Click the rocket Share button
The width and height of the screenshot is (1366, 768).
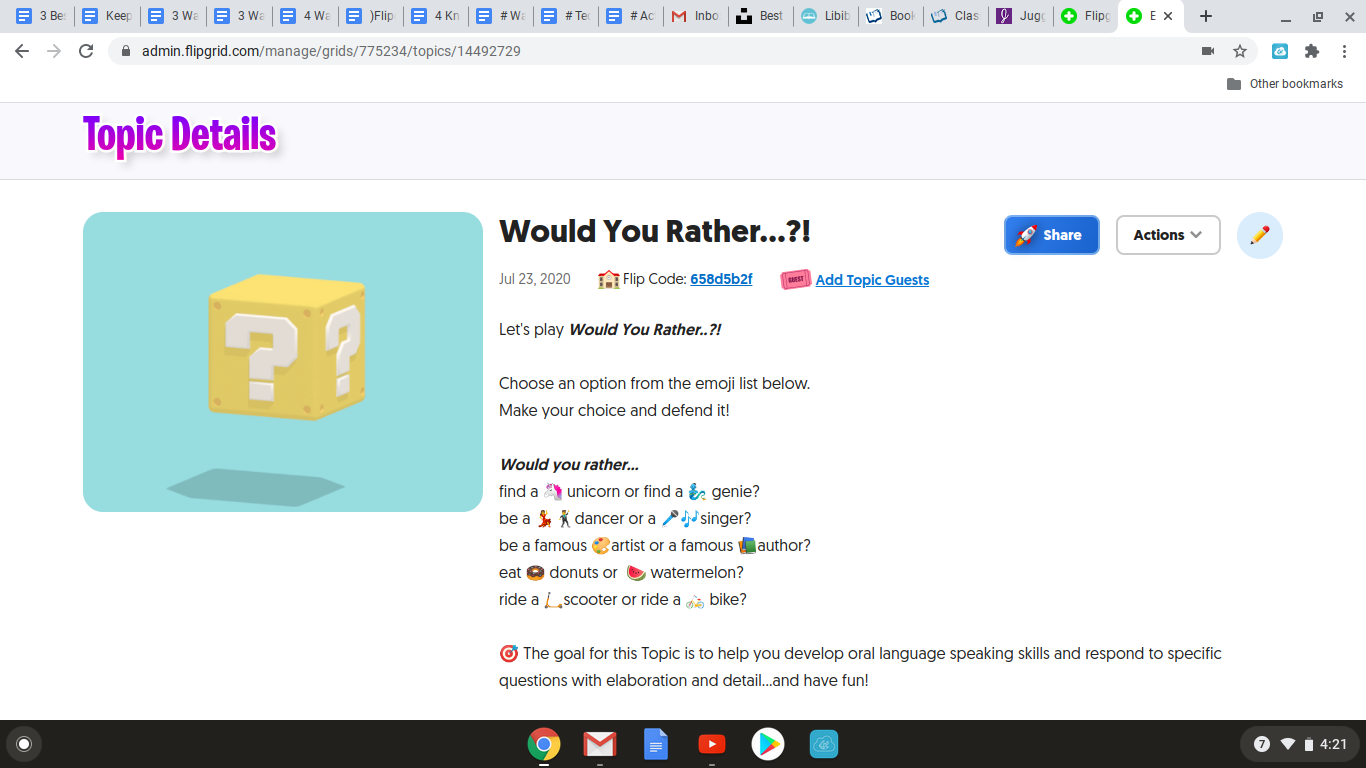click(1051, 235)
